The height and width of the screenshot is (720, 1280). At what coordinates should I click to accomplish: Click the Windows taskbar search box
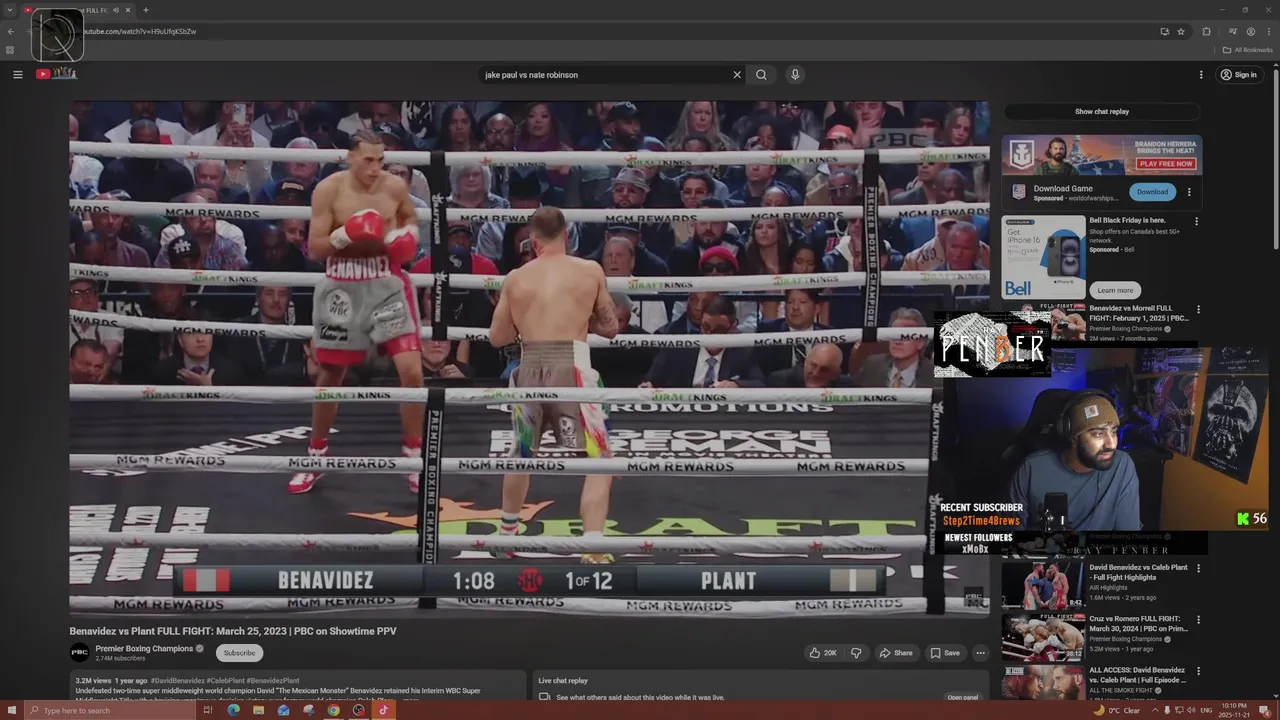click(108, 710)
